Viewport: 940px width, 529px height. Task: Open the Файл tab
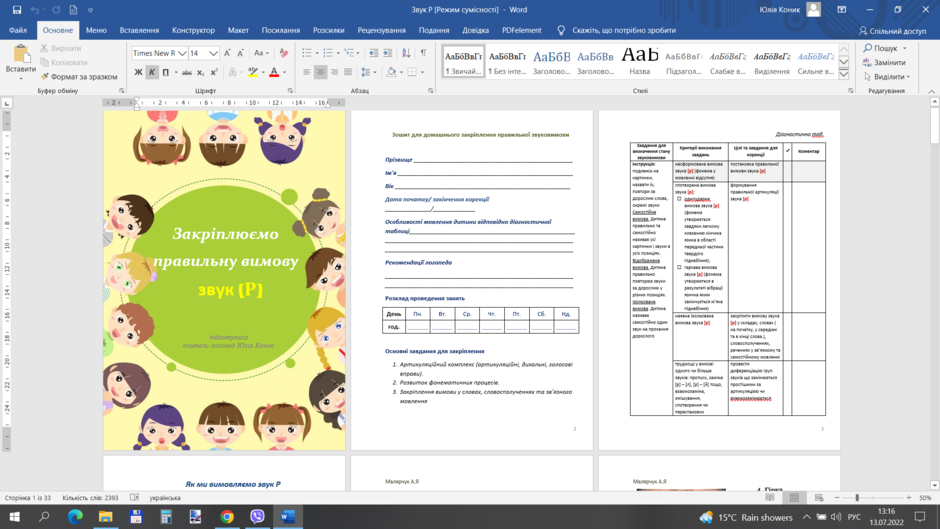click(x=18, y=31)
